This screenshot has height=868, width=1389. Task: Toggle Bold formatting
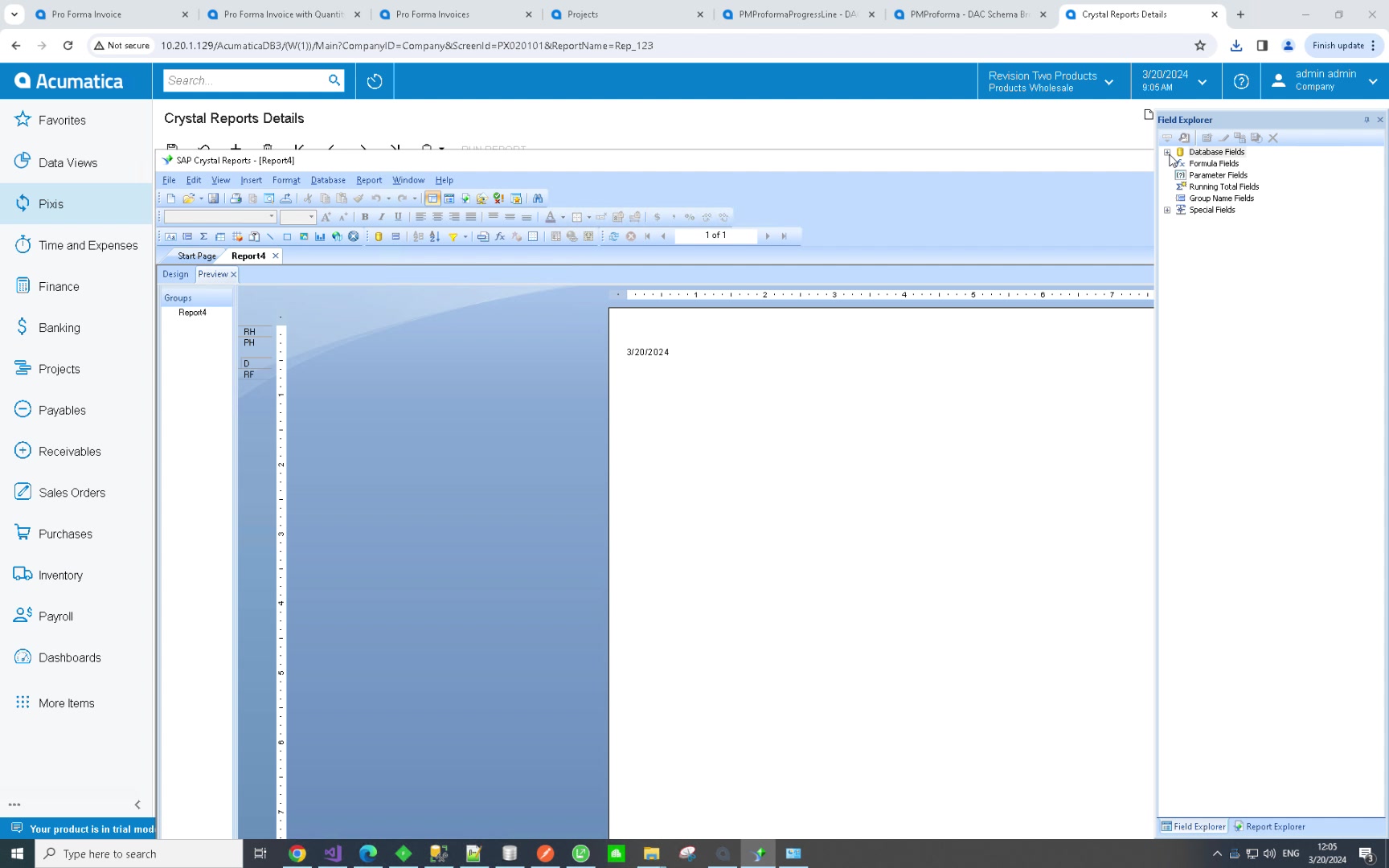tap(365, 217)
